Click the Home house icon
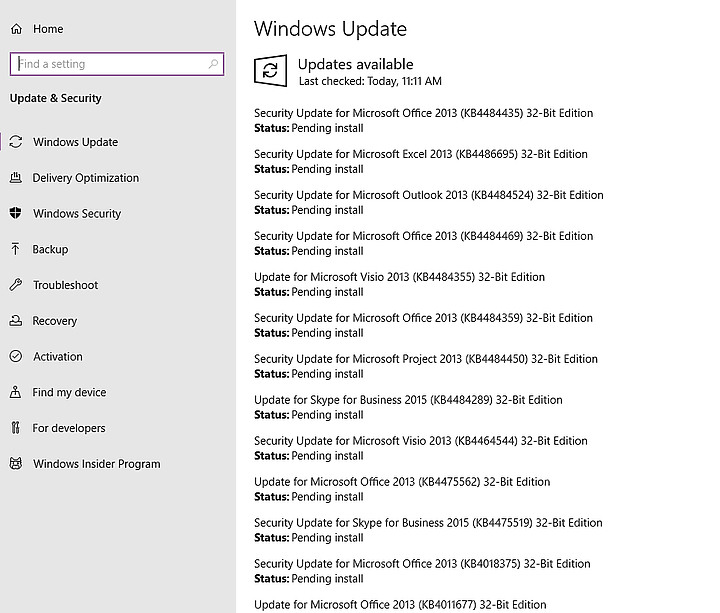 coord(16,29)
